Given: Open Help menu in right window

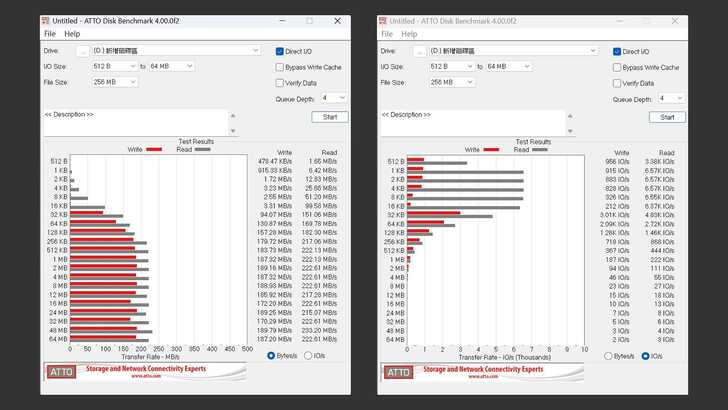Looking at the screenshot, I should (x=409, y=34).
